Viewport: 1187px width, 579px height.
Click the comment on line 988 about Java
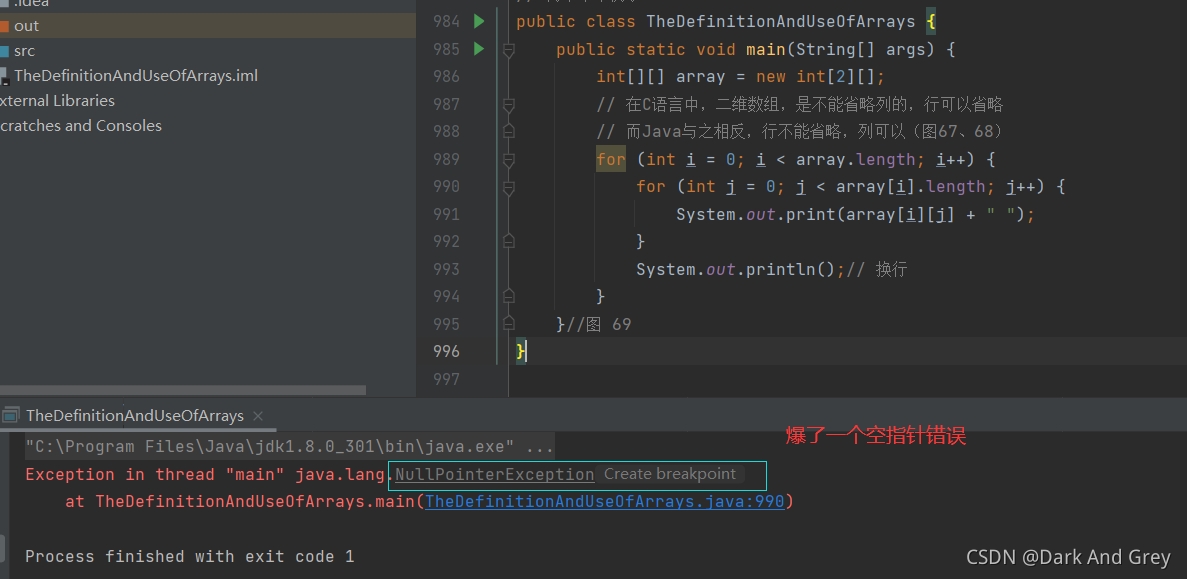pyautogui.click(x=799, y=132)
